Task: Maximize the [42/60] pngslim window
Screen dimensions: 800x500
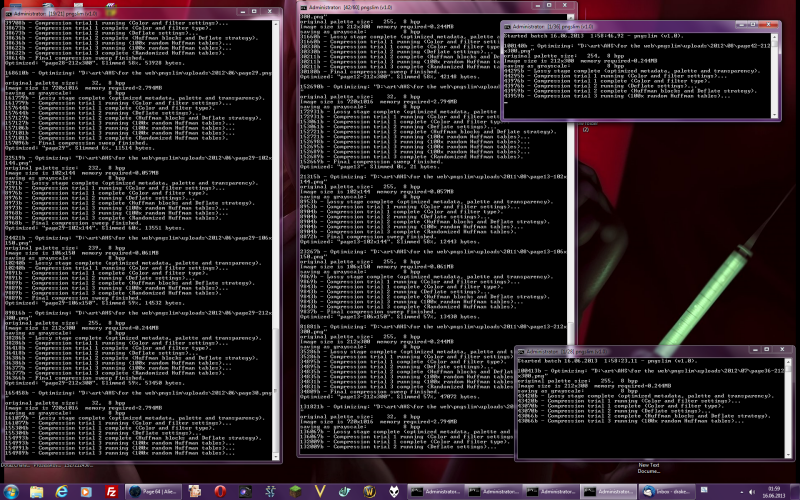Action: [549, 5]
